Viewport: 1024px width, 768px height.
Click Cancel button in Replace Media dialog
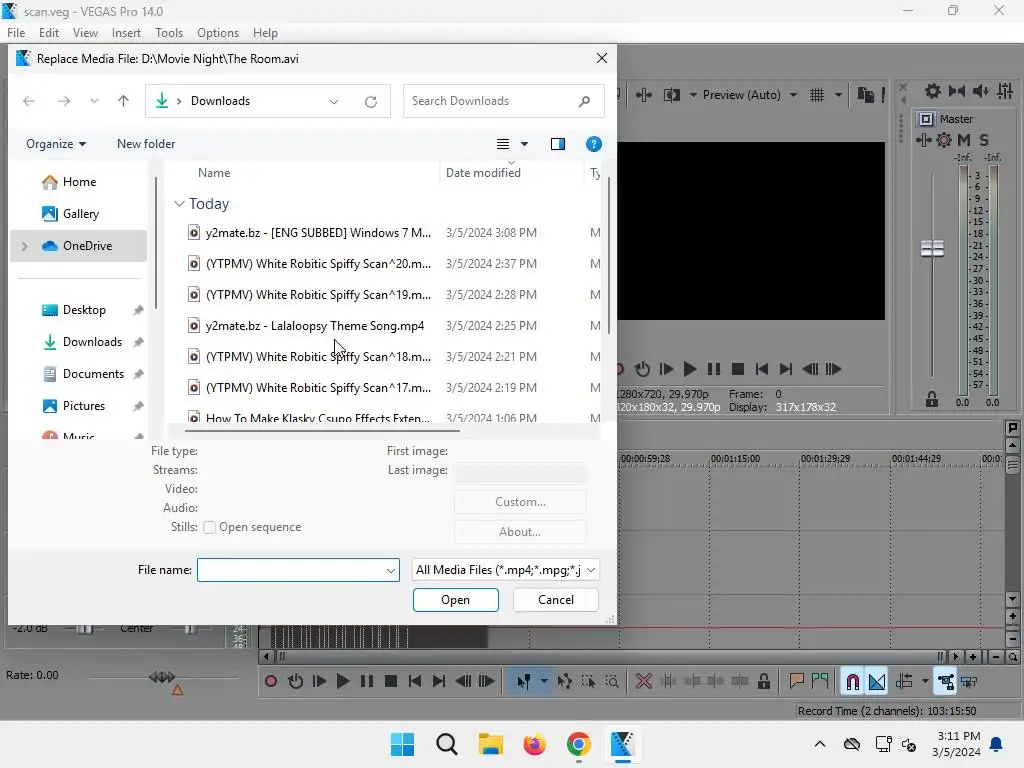[x=556, y=600]
